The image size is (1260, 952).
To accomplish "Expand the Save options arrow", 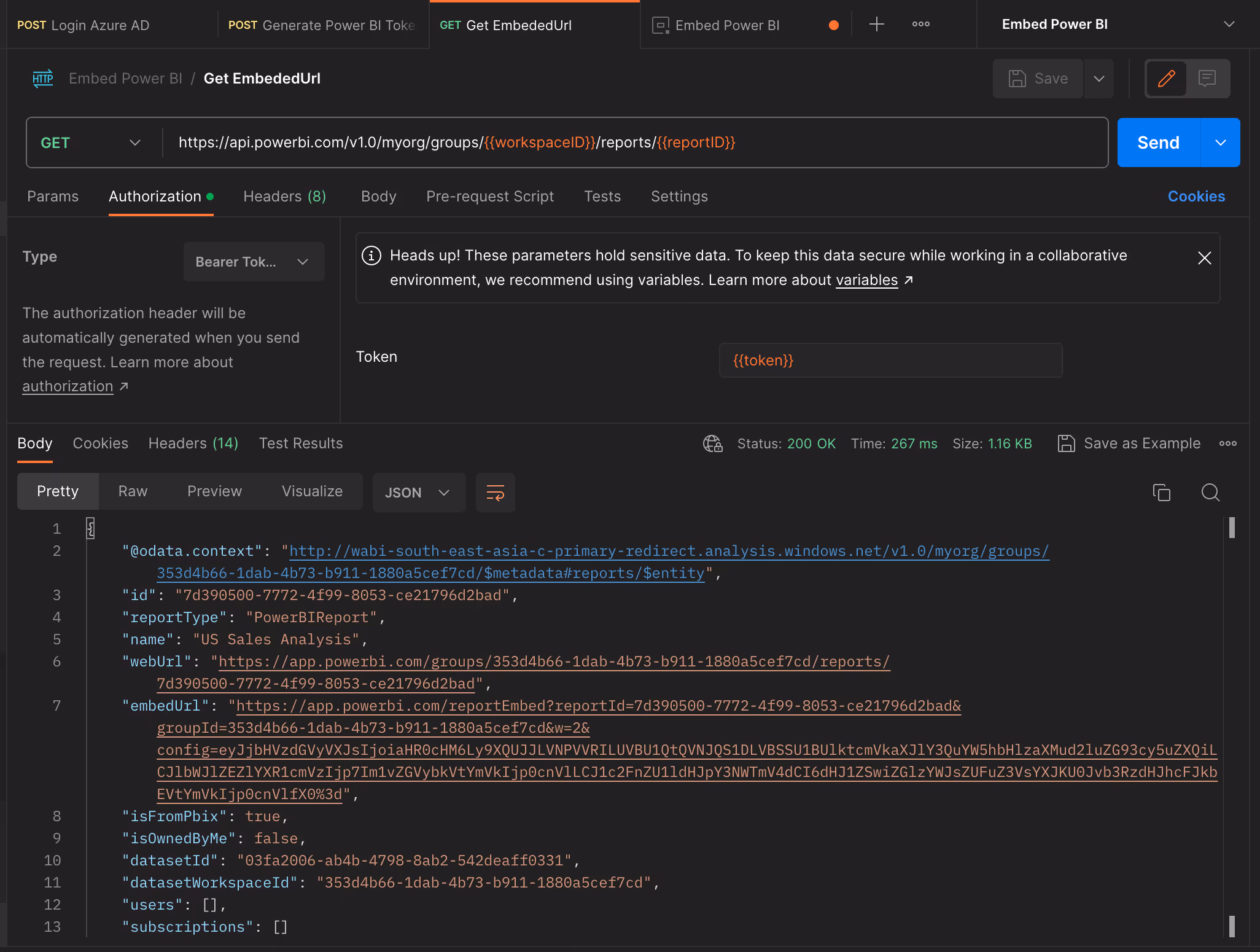I will pos(1099,79).
